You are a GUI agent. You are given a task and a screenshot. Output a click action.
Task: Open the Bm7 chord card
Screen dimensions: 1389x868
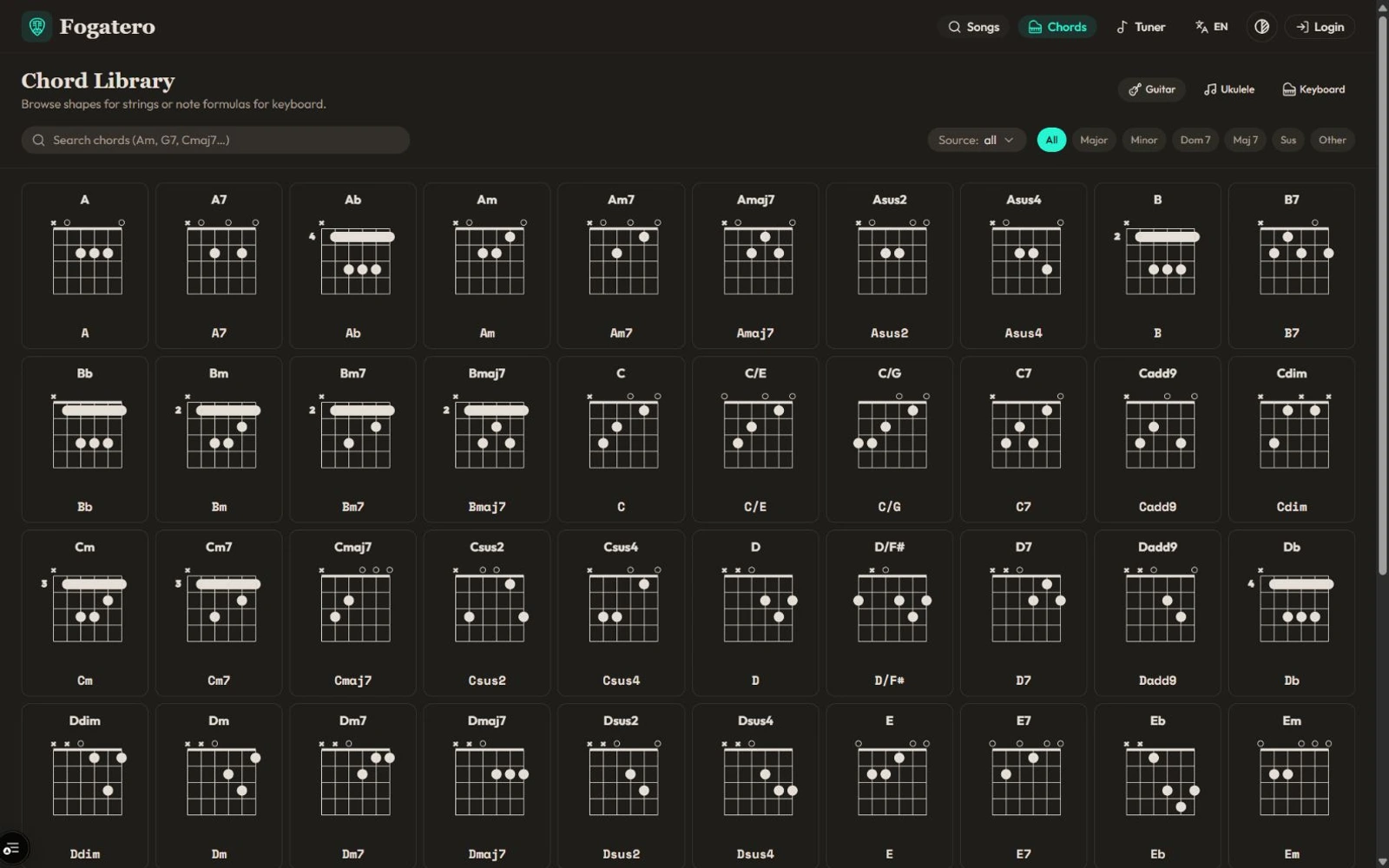(x=352, y=439)
